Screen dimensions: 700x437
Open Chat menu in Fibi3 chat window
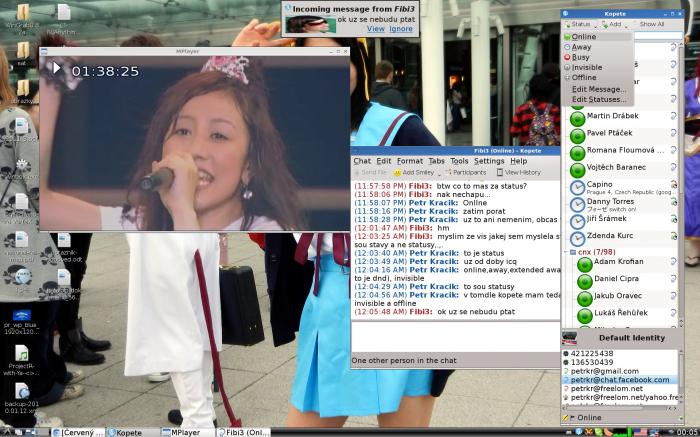pos(362,161)
